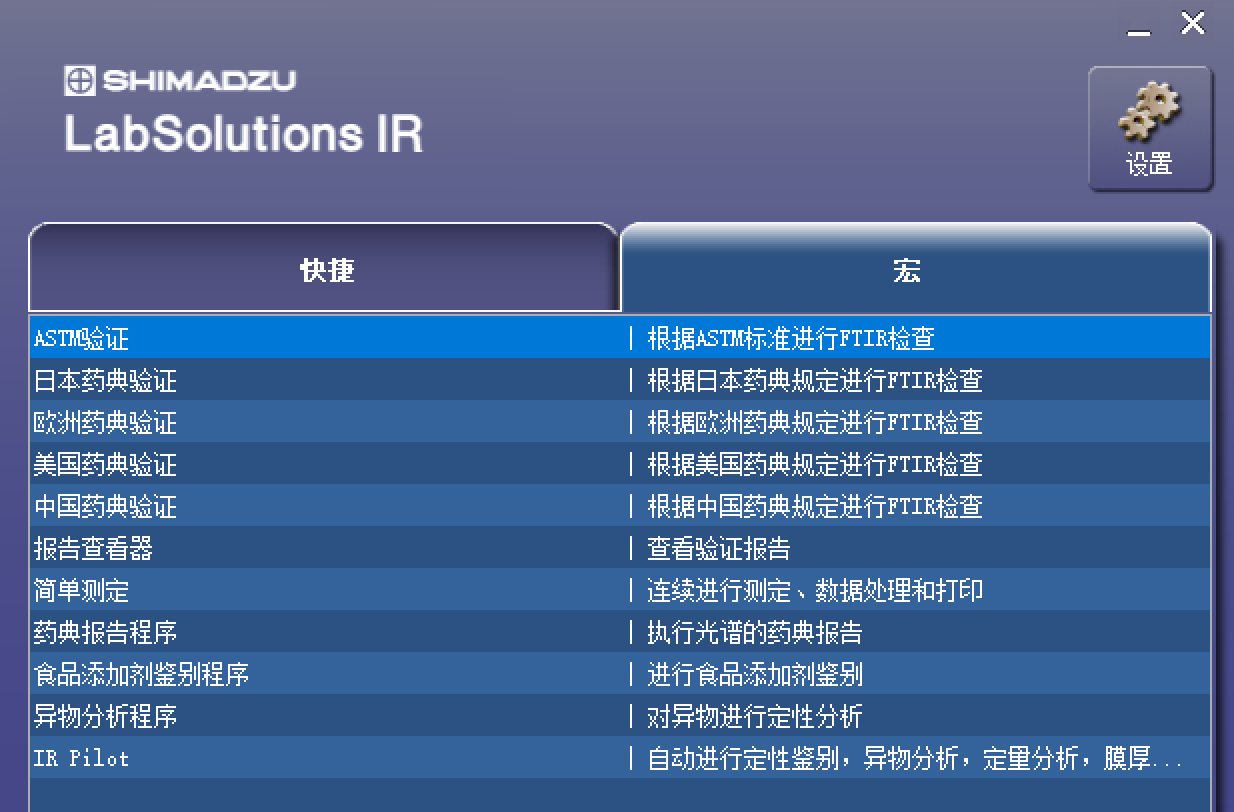Switch to the 快捷 tab

[x=325, y=268]
